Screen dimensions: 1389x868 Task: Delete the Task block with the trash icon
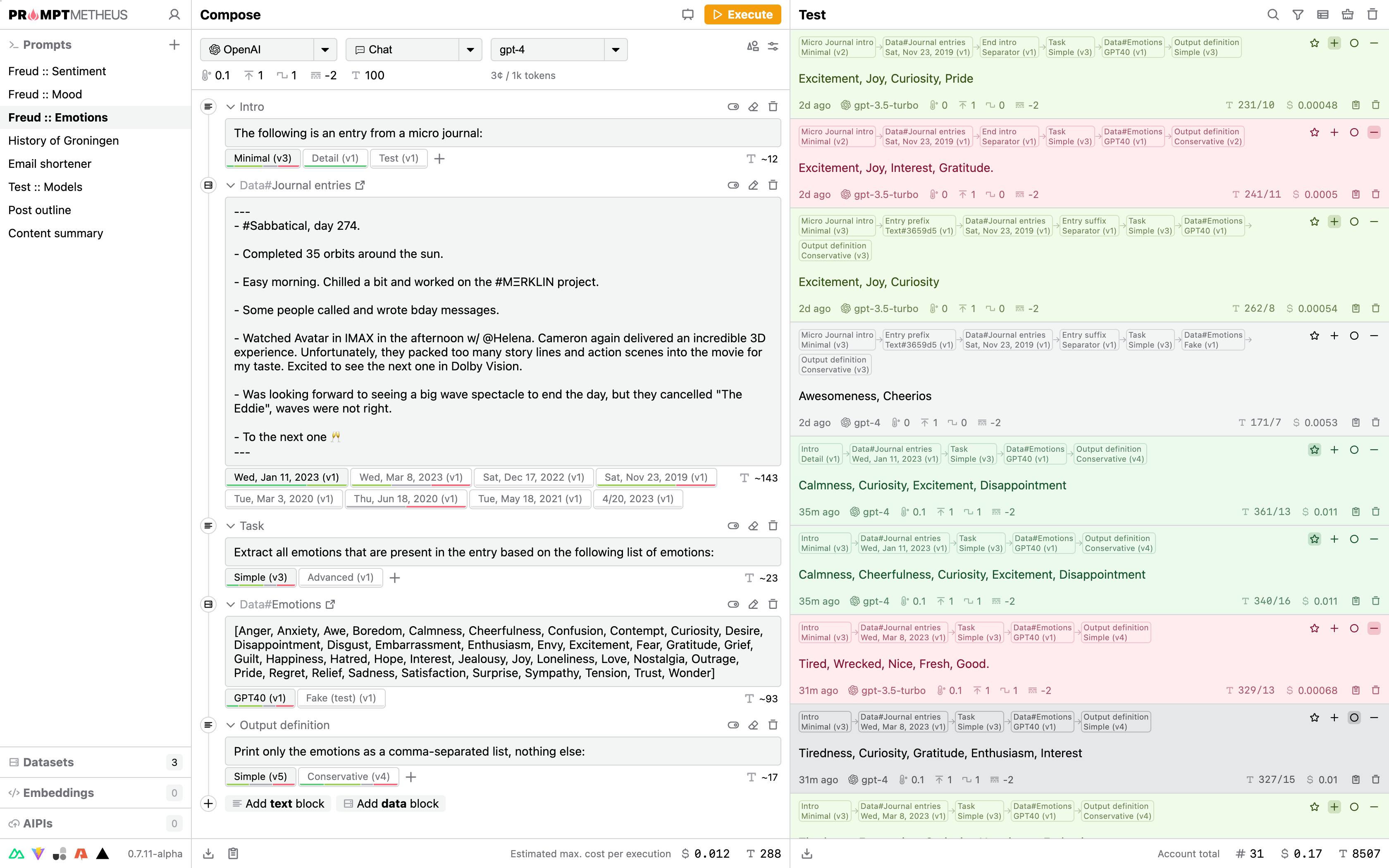pyautogui.click(x=773, y=526)
